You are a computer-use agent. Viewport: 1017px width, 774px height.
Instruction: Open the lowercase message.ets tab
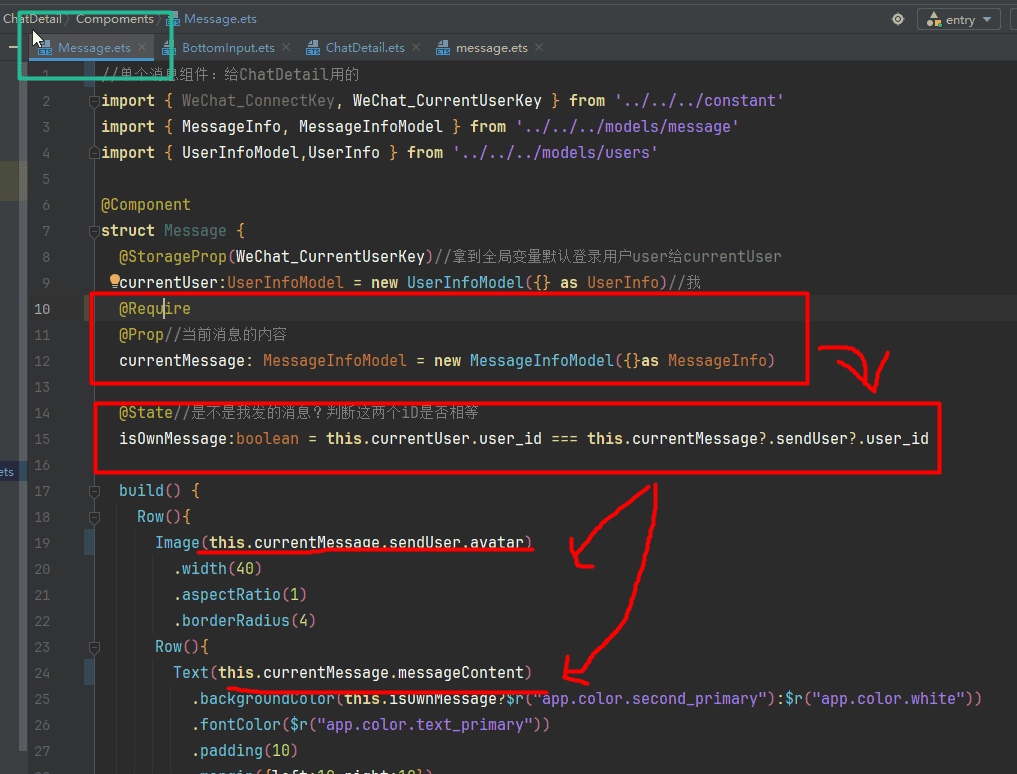click(x=490, y=48)
